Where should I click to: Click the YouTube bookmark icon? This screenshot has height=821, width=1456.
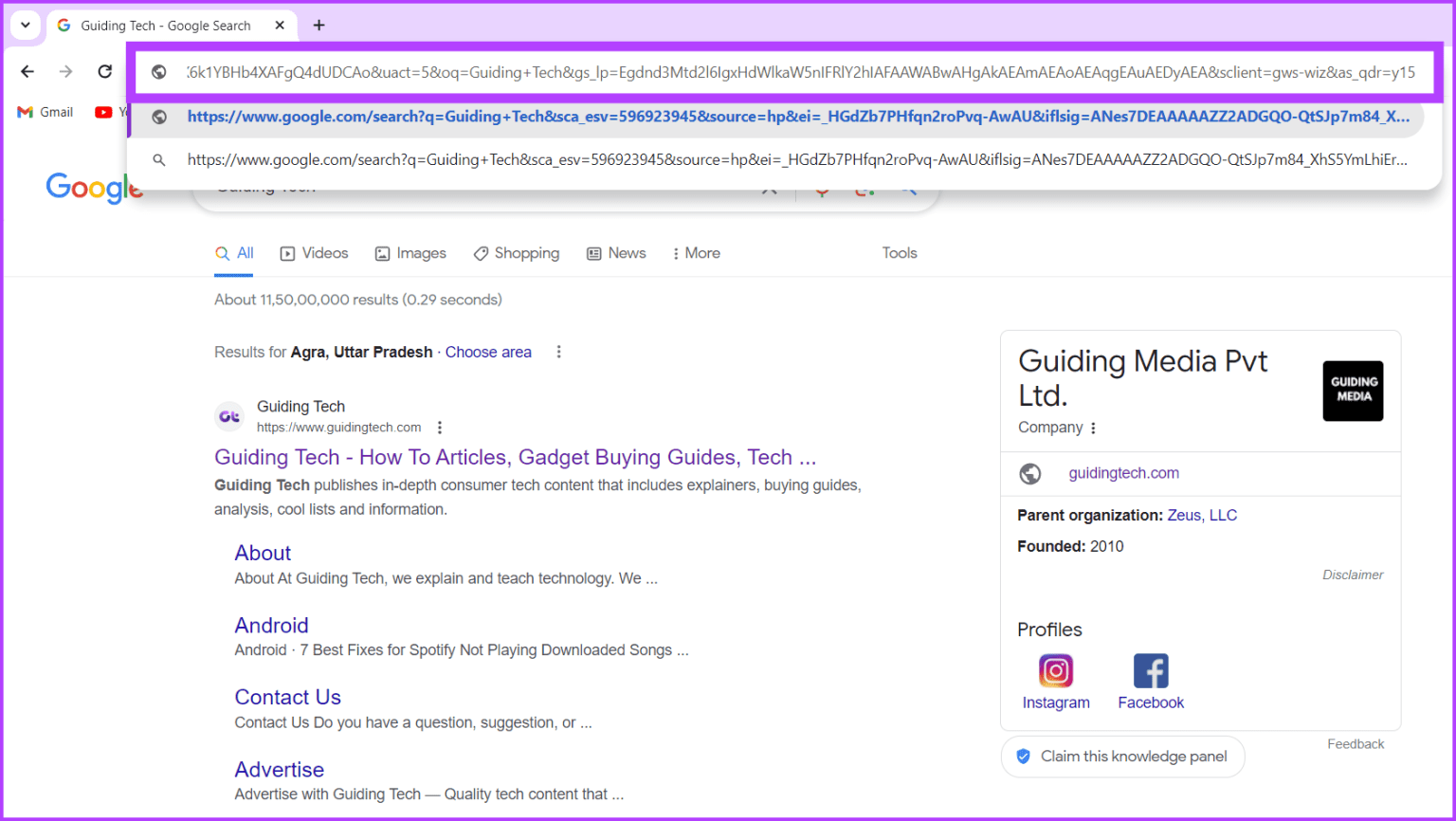point(103,111)
